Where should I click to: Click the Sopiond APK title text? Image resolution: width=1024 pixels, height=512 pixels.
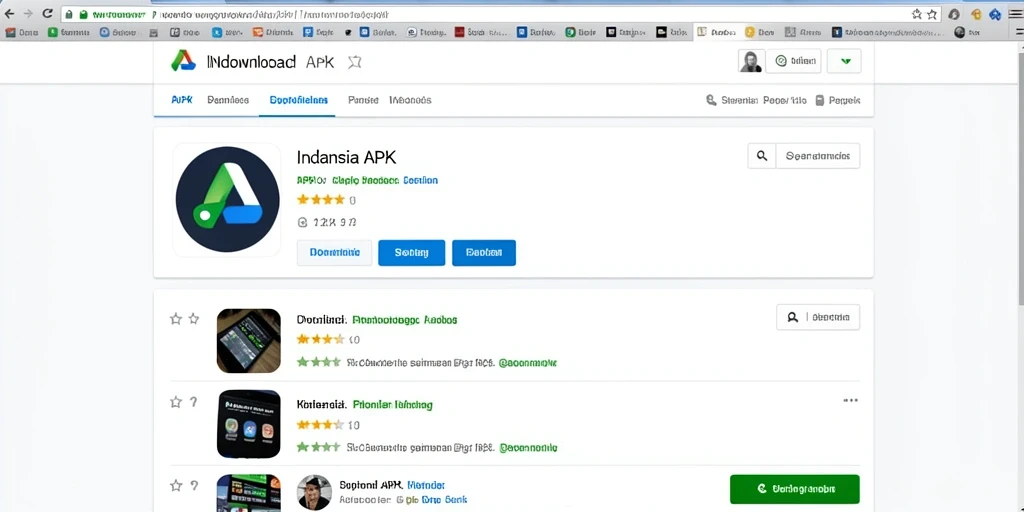[370, 485]
